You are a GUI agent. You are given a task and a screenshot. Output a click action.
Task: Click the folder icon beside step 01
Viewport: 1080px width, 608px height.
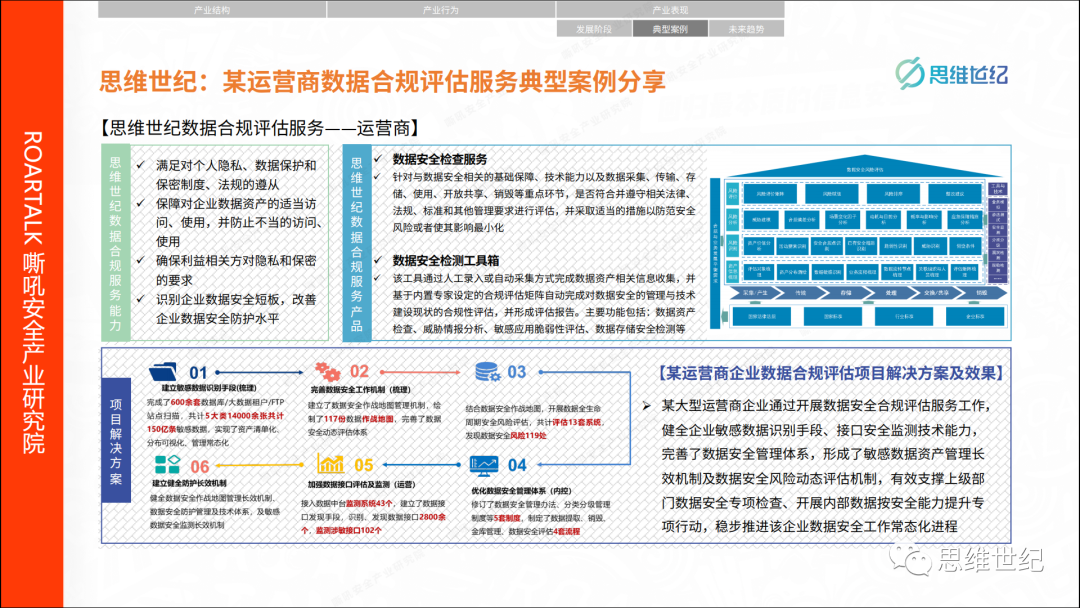163,372
